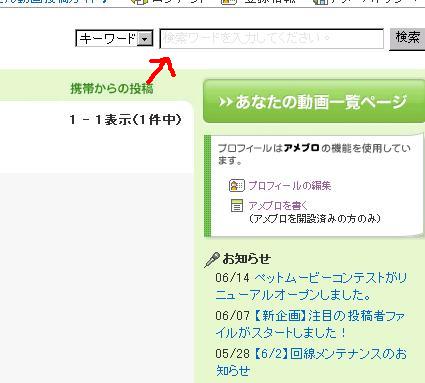
Task: Click the notepad icon beside アメブロを書く
Action: pyautogui.click(x=237, y=206)
